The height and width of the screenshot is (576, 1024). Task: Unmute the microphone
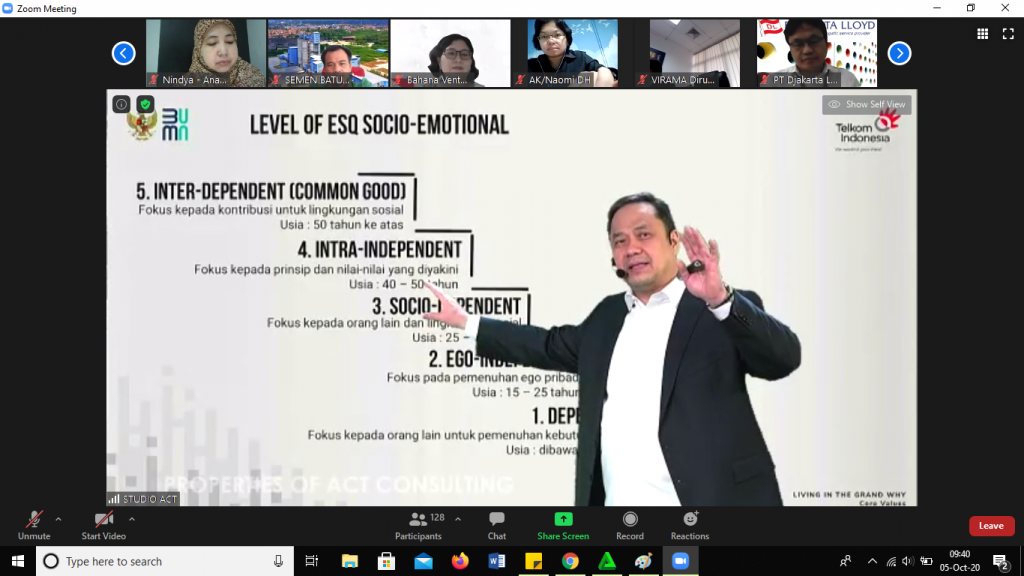tap(33, 524)
